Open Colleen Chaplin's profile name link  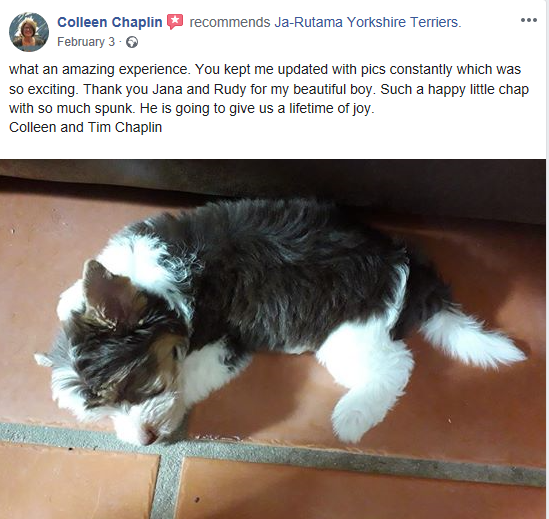click(110, 22)
